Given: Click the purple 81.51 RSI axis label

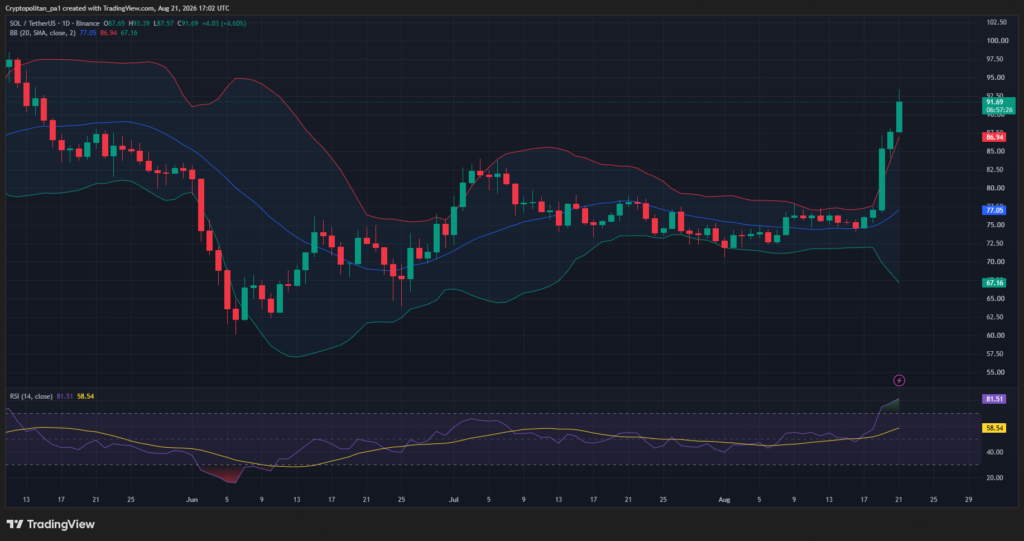Looking at the screenshot, I should [x=994, y=399].
